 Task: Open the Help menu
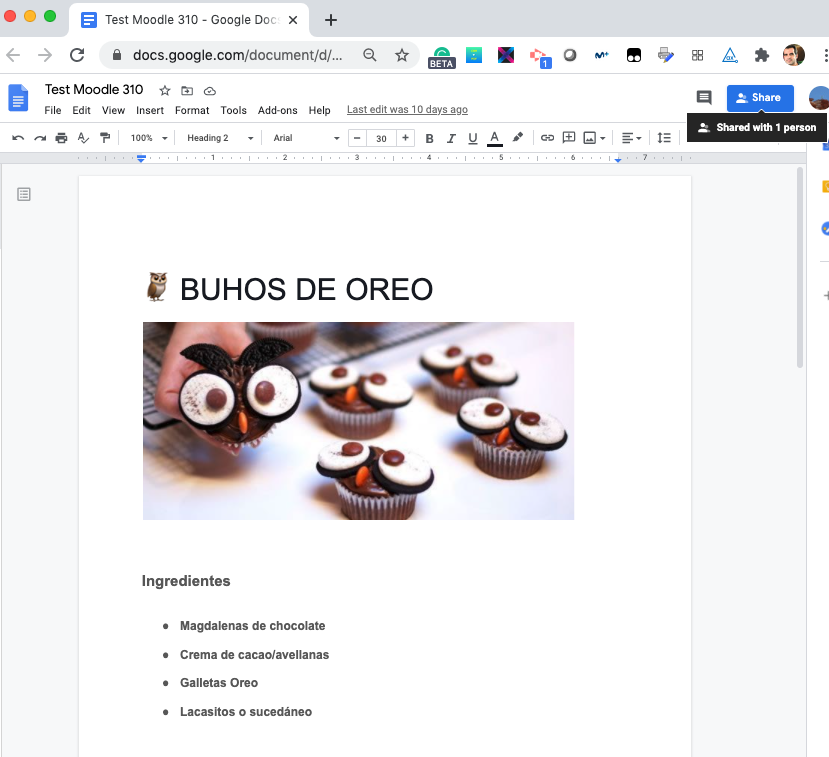pos(319,110)
